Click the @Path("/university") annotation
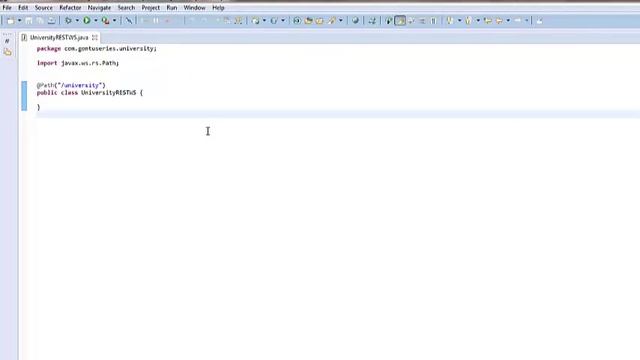This screenshot has width=640, height=360. [71, 85]
